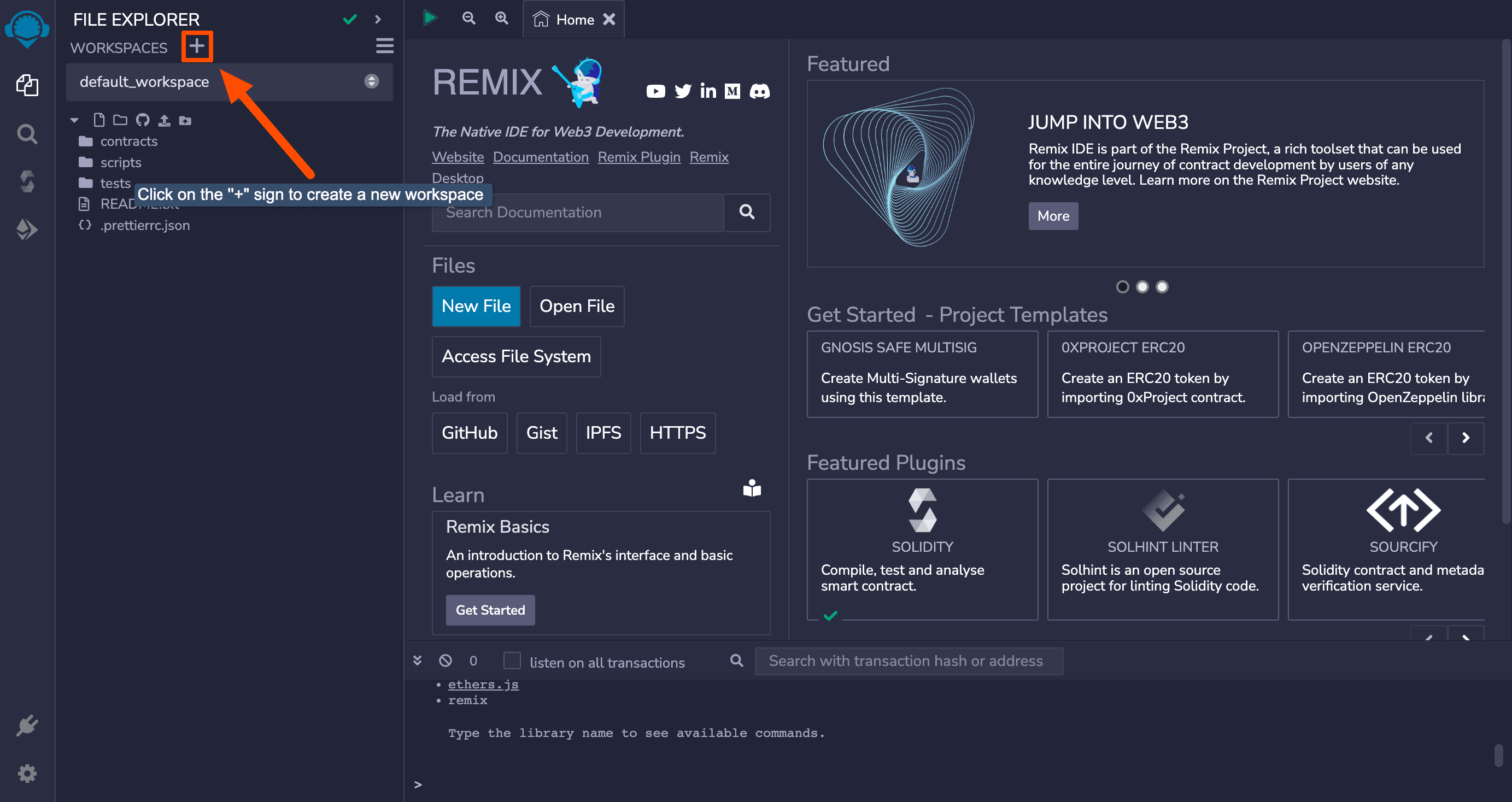Click the project templates next arrow

(1466, 438)
